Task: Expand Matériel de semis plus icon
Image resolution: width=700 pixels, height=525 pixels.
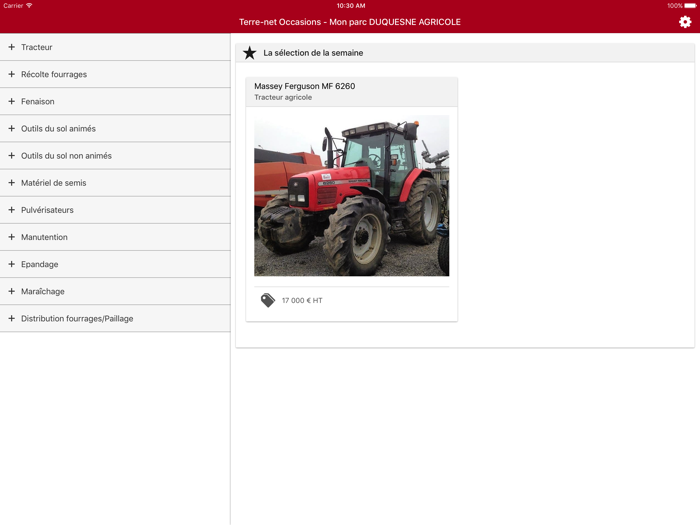Action: point(12,183)
